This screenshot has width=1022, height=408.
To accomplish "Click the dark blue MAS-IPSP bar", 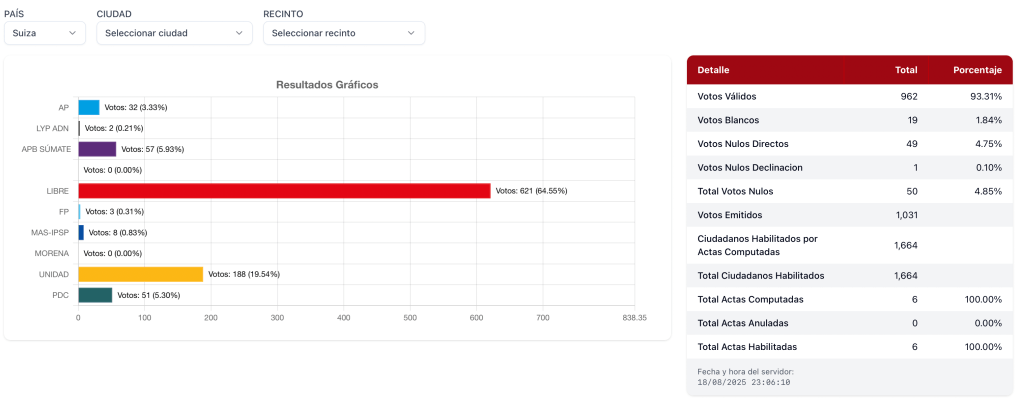I will tap(81, 232).
